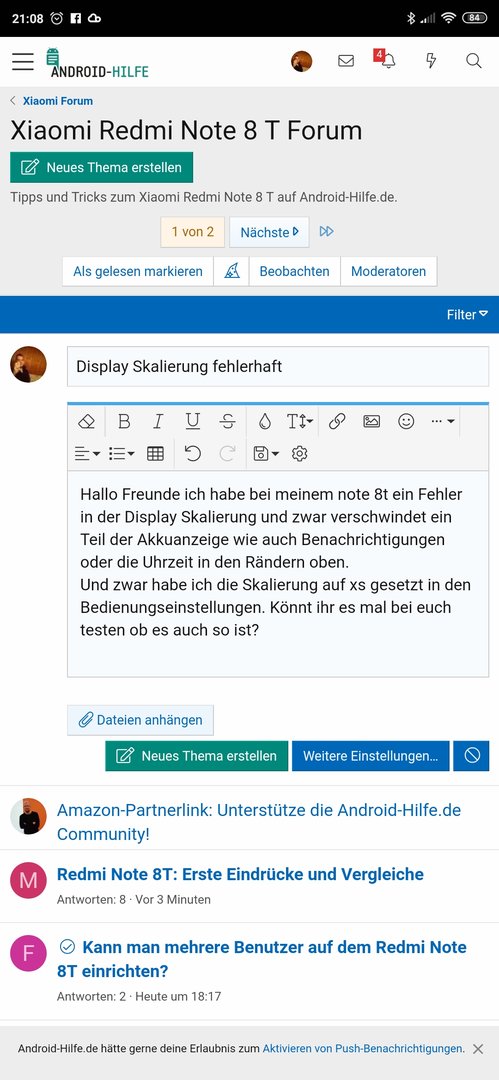The image size is (499, 1080).
Task: Expand more editor options ellipsis
Action: pyautogui.click(x=442, y=422)
